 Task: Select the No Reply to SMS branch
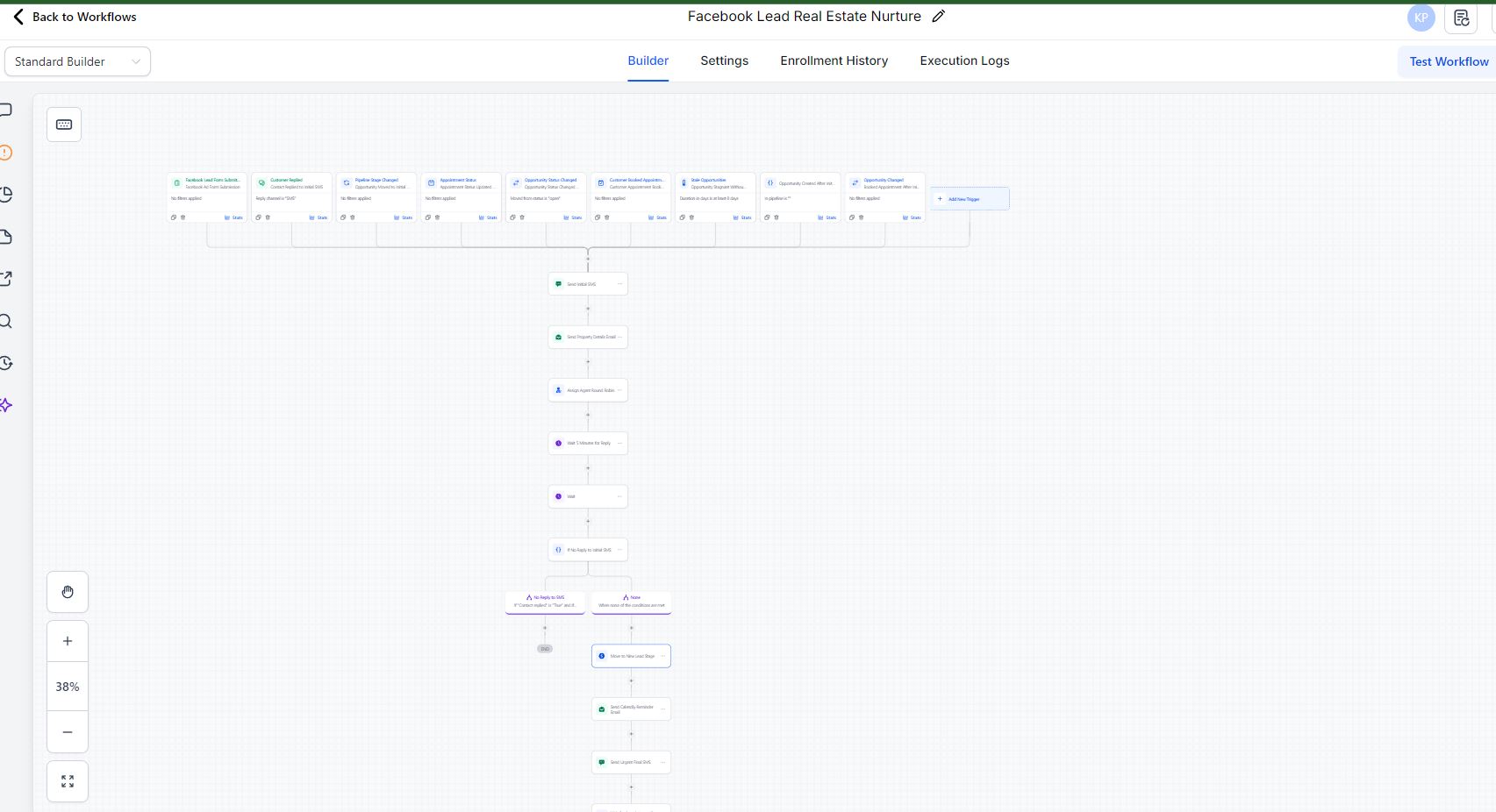pyautogui.click(x=545, y=602)
